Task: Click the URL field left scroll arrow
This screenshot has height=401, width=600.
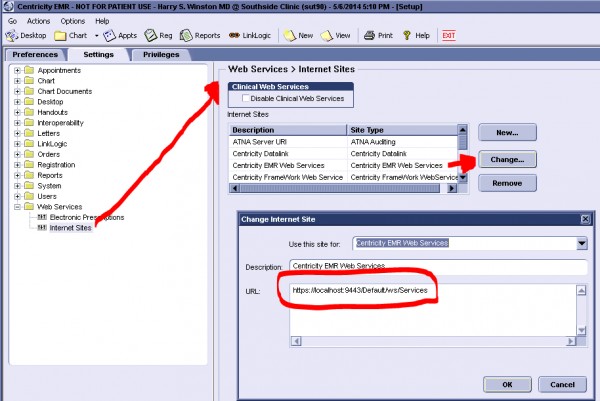Action: click(296, 341)
